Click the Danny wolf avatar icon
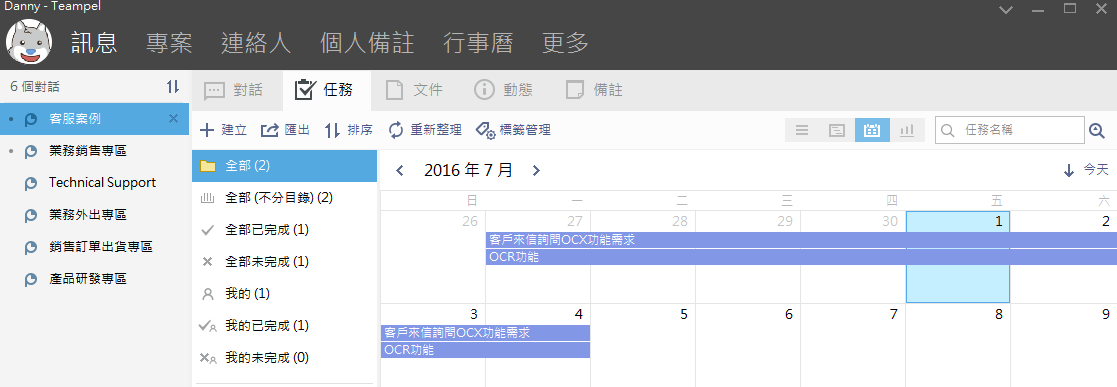Screen dimensions: 1117x387 tap(28, 42)
